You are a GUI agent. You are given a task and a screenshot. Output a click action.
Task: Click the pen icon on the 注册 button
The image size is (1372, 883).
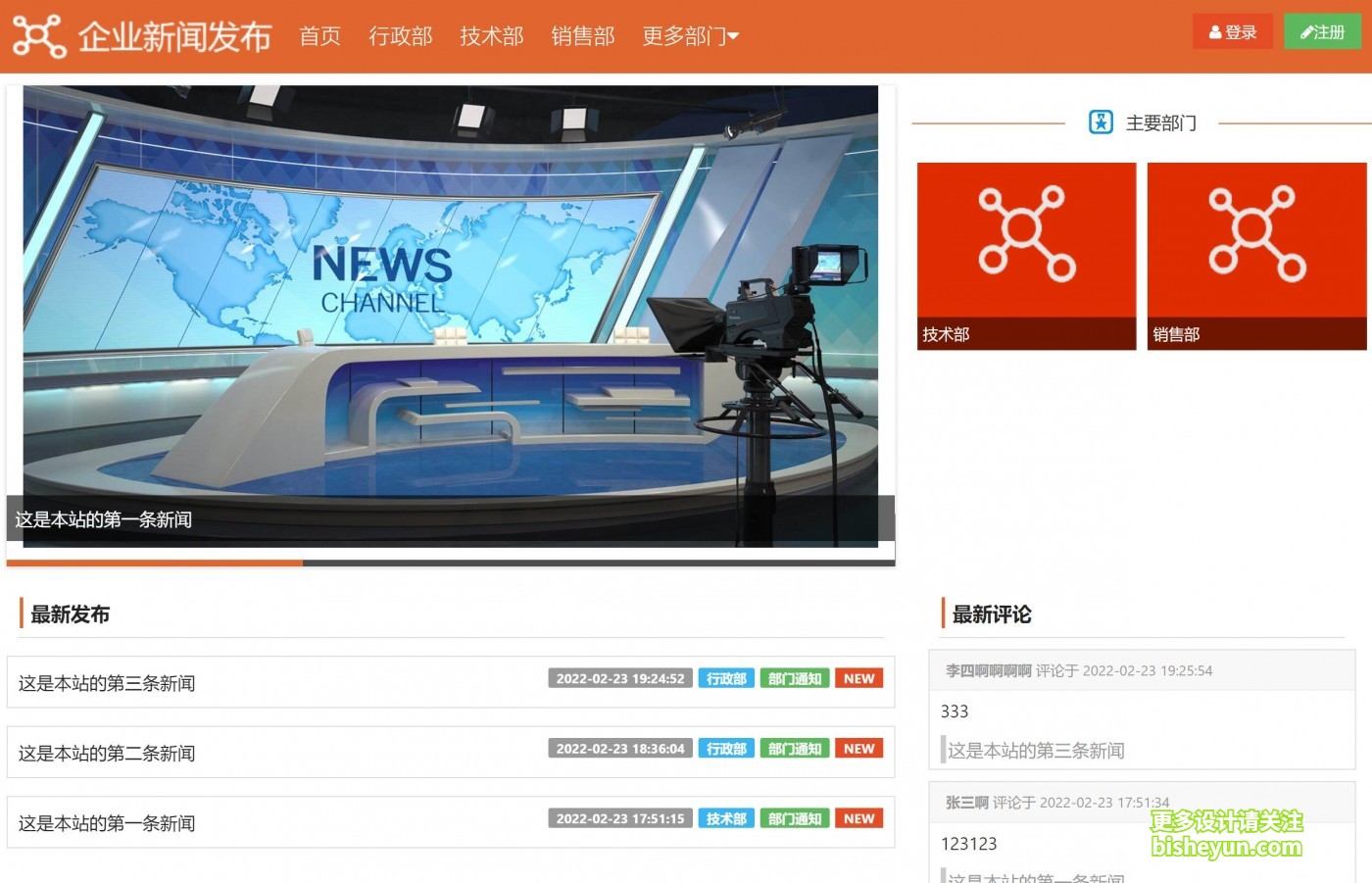tap(1306, 31)
